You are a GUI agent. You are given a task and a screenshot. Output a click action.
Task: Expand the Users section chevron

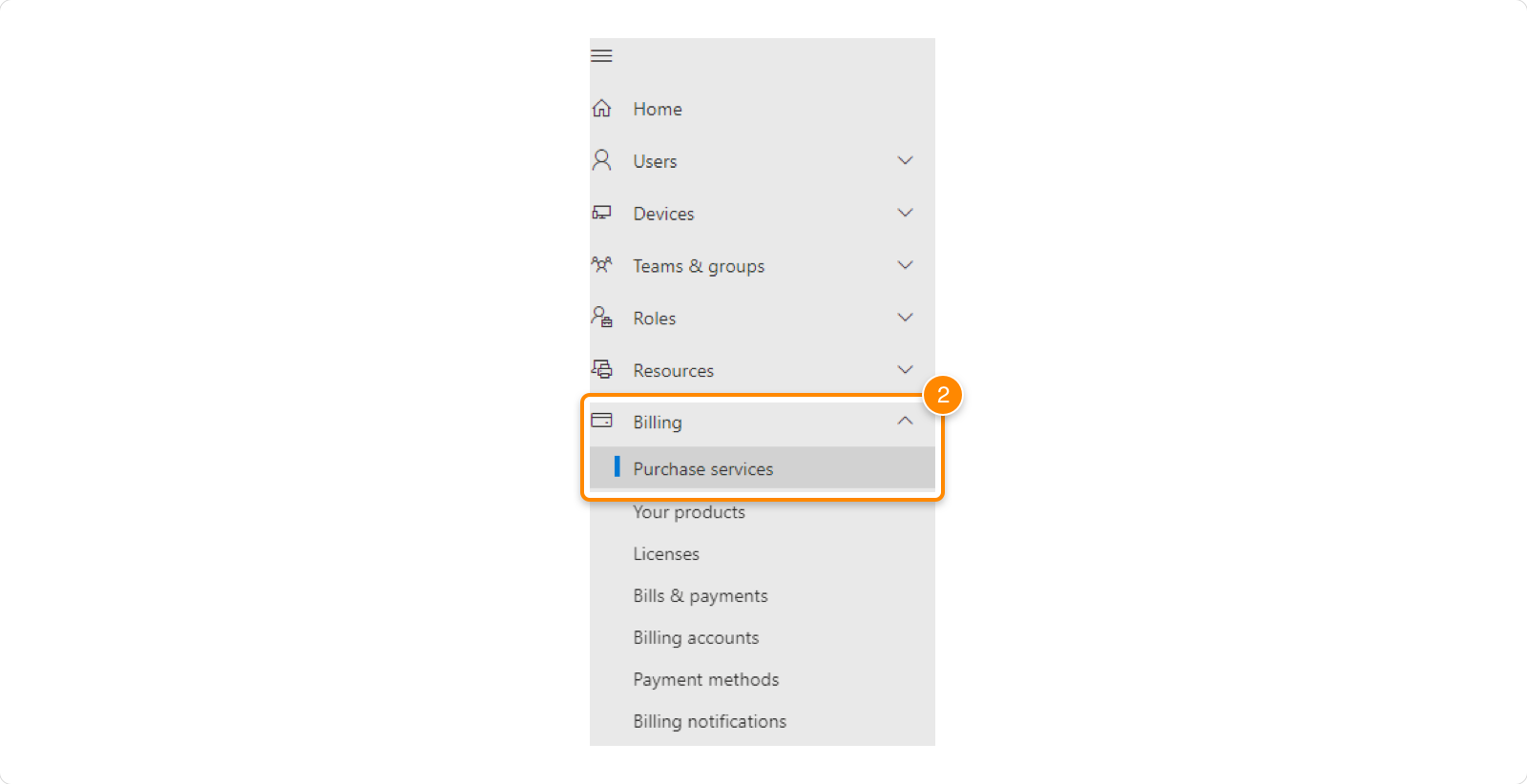[x=905, y=160]
